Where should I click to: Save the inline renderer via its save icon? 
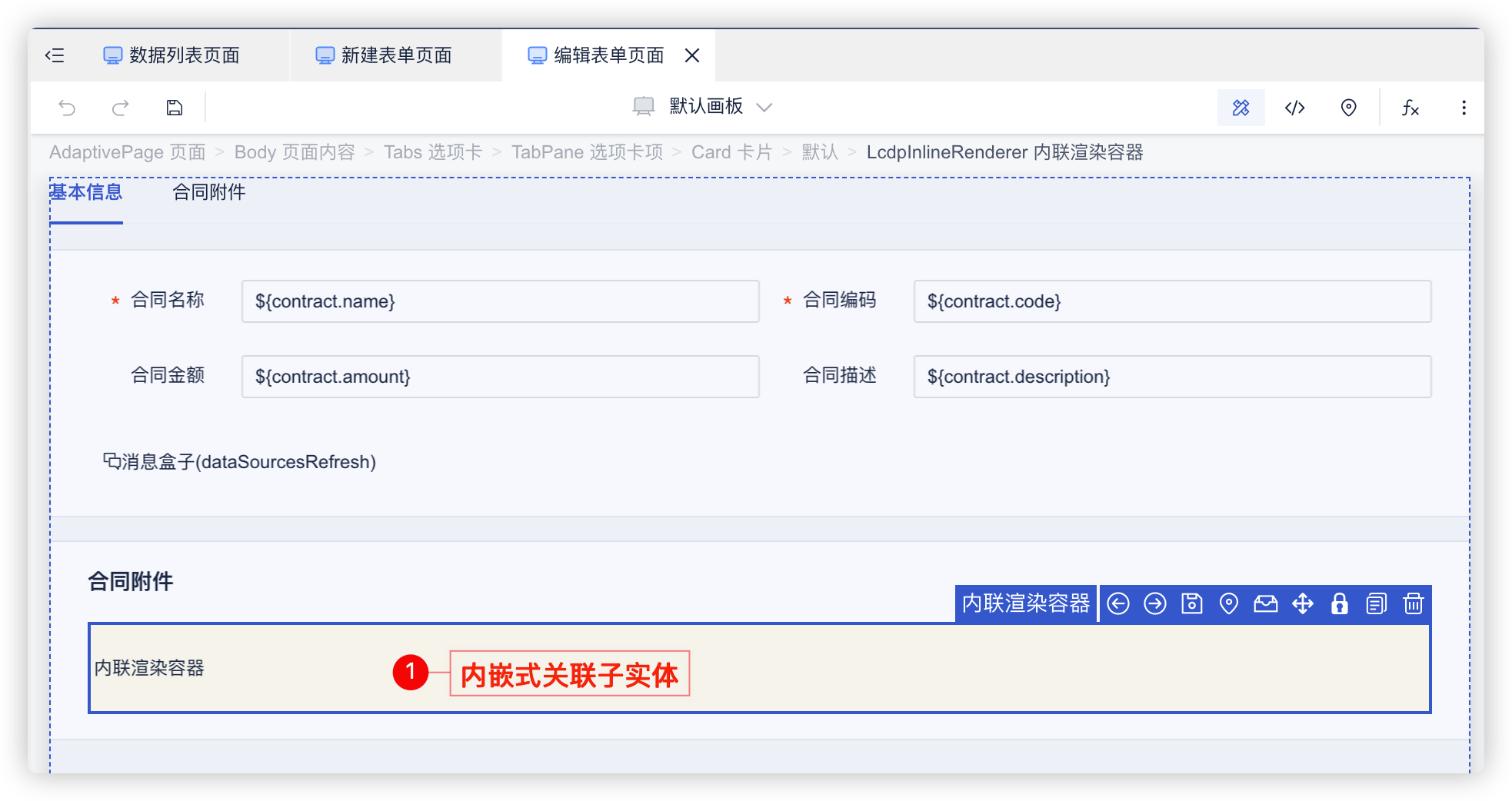click(1191, 604)
